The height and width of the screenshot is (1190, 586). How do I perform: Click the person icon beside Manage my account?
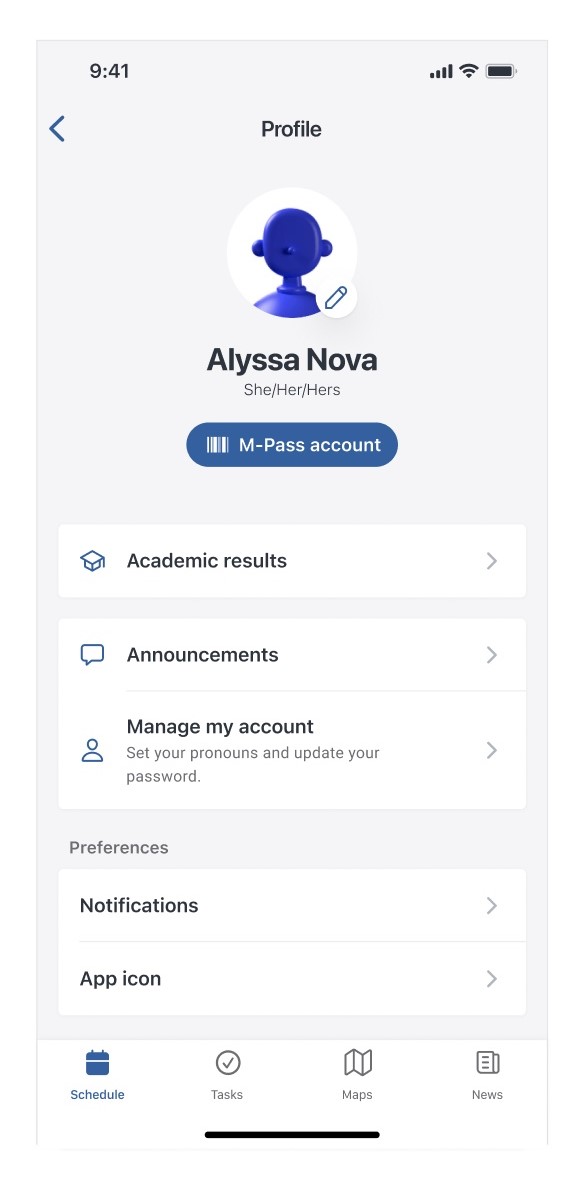point(93,751)
